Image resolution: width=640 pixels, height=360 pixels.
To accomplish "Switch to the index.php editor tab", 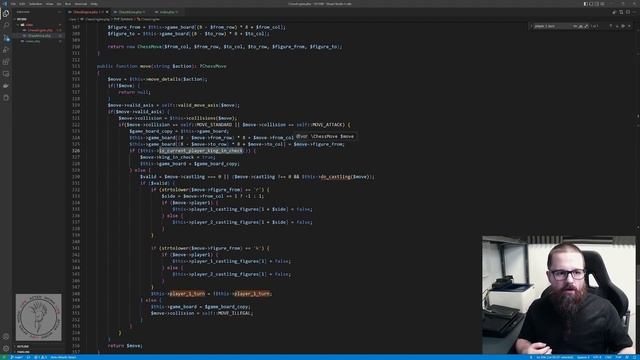I will pyautogui.click(x=167, y=12).
